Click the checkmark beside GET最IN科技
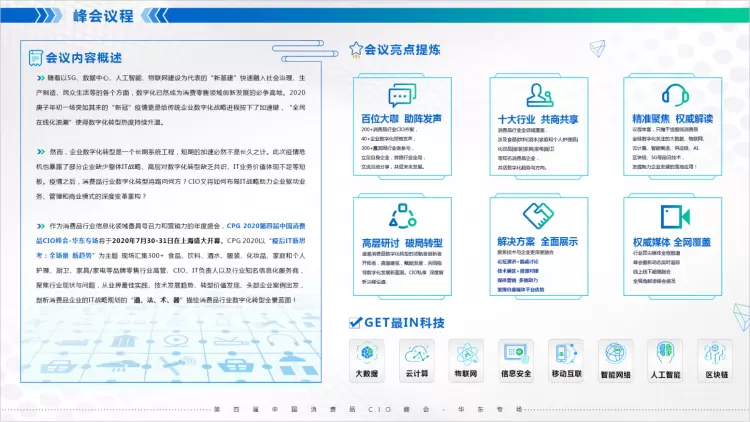Screen dimensions: 750x422 point(355,321)
